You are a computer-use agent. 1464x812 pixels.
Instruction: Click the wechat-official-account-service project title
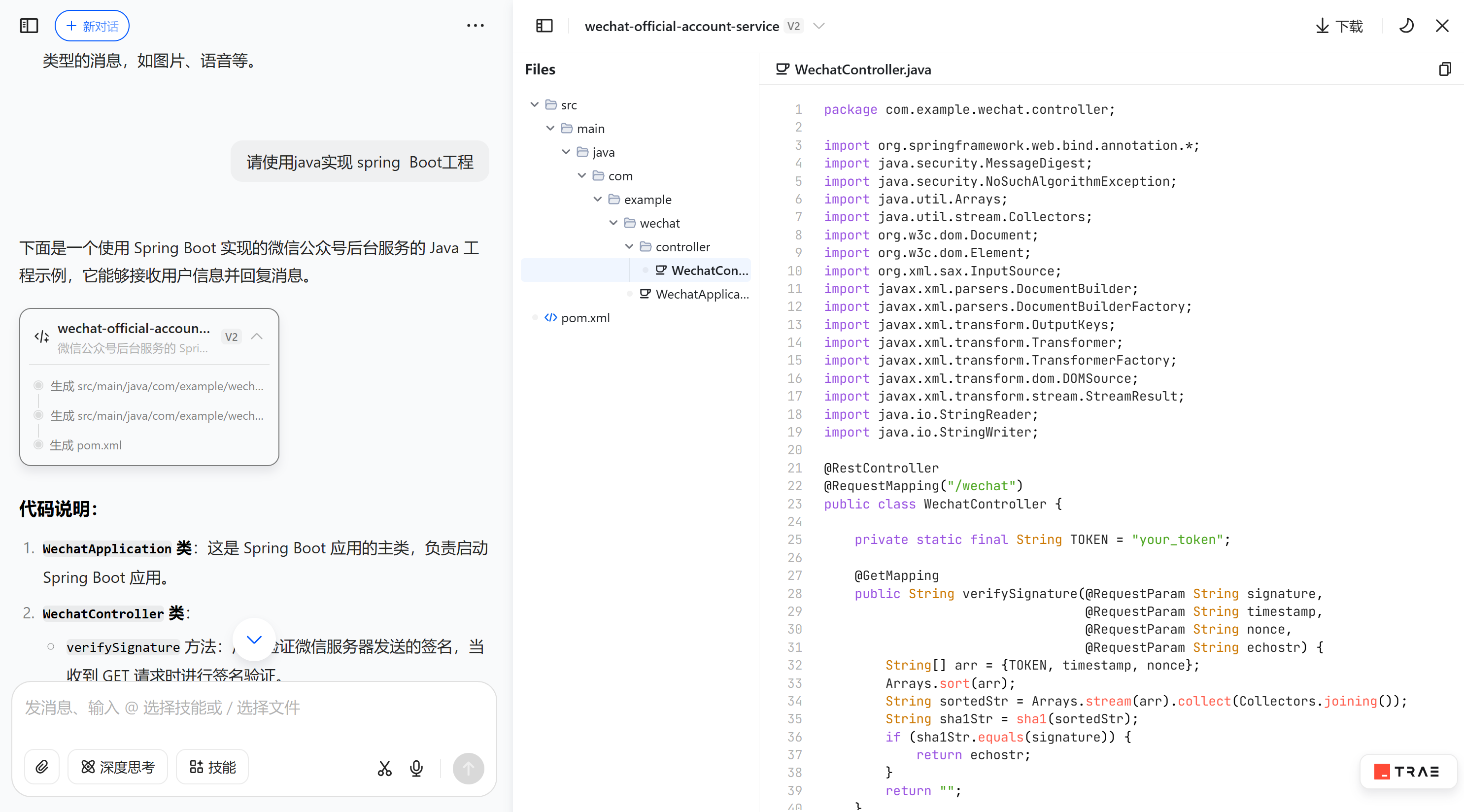pyautogui.click(x=682, y=26)
